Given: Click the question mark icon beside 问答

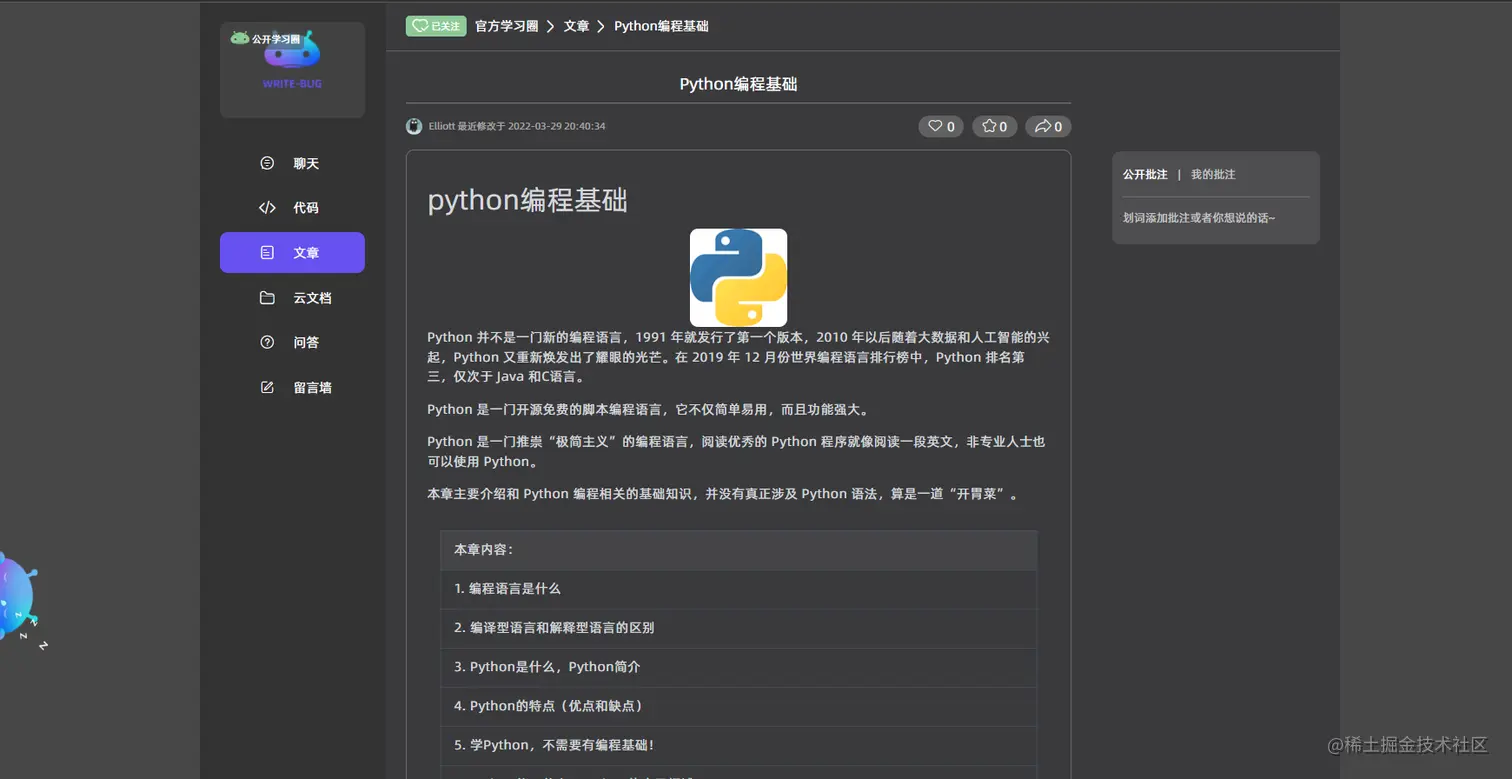Looking at the screenshot, I should point(267,342).
